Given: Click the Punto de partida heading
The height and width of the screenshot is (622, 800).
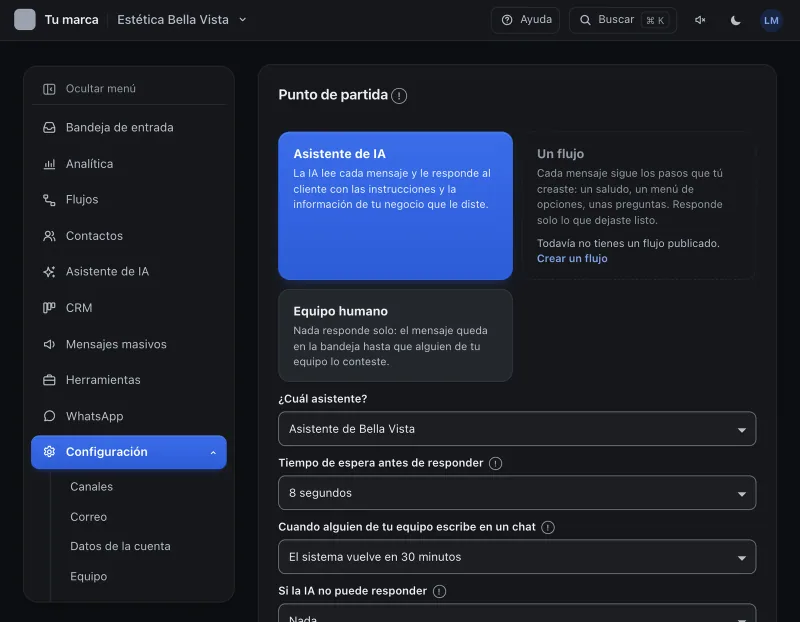Looking at the screenshot, I should click(333, 95).
